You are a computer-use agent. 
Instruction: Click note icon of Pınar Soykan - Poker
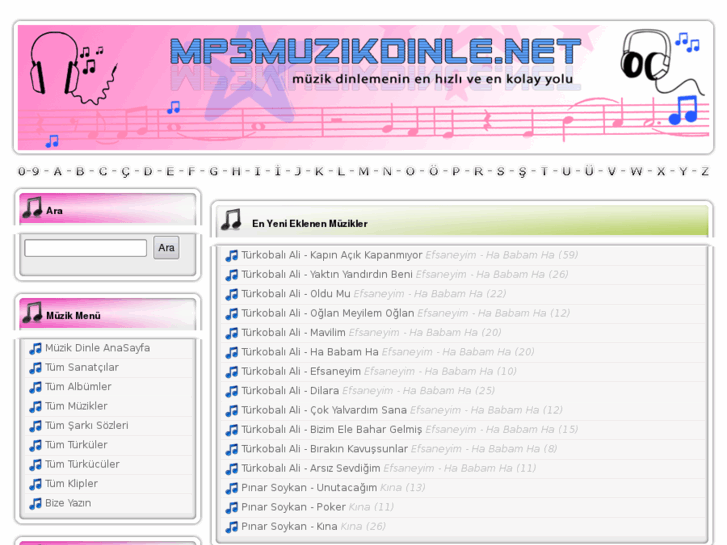coord(231,507)
